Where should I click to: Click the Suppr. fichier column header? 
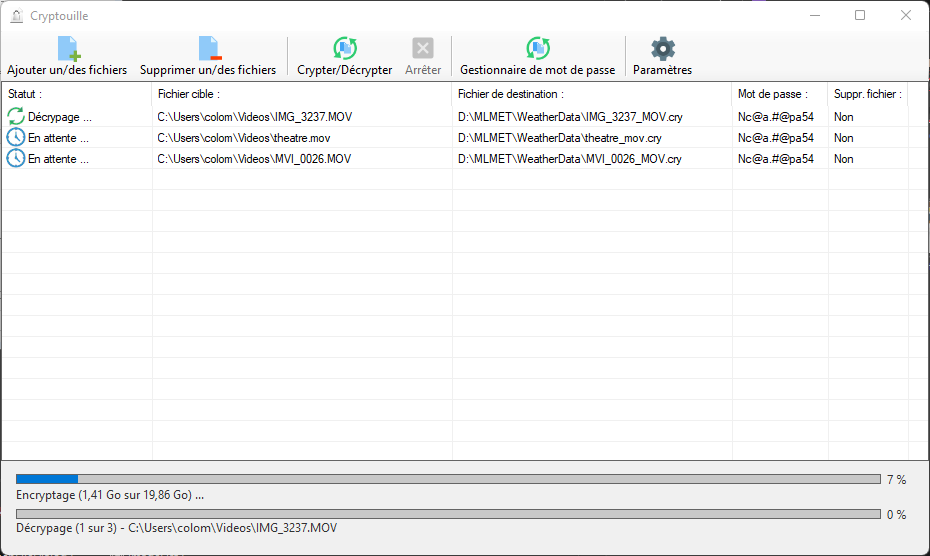click(867, 94)
